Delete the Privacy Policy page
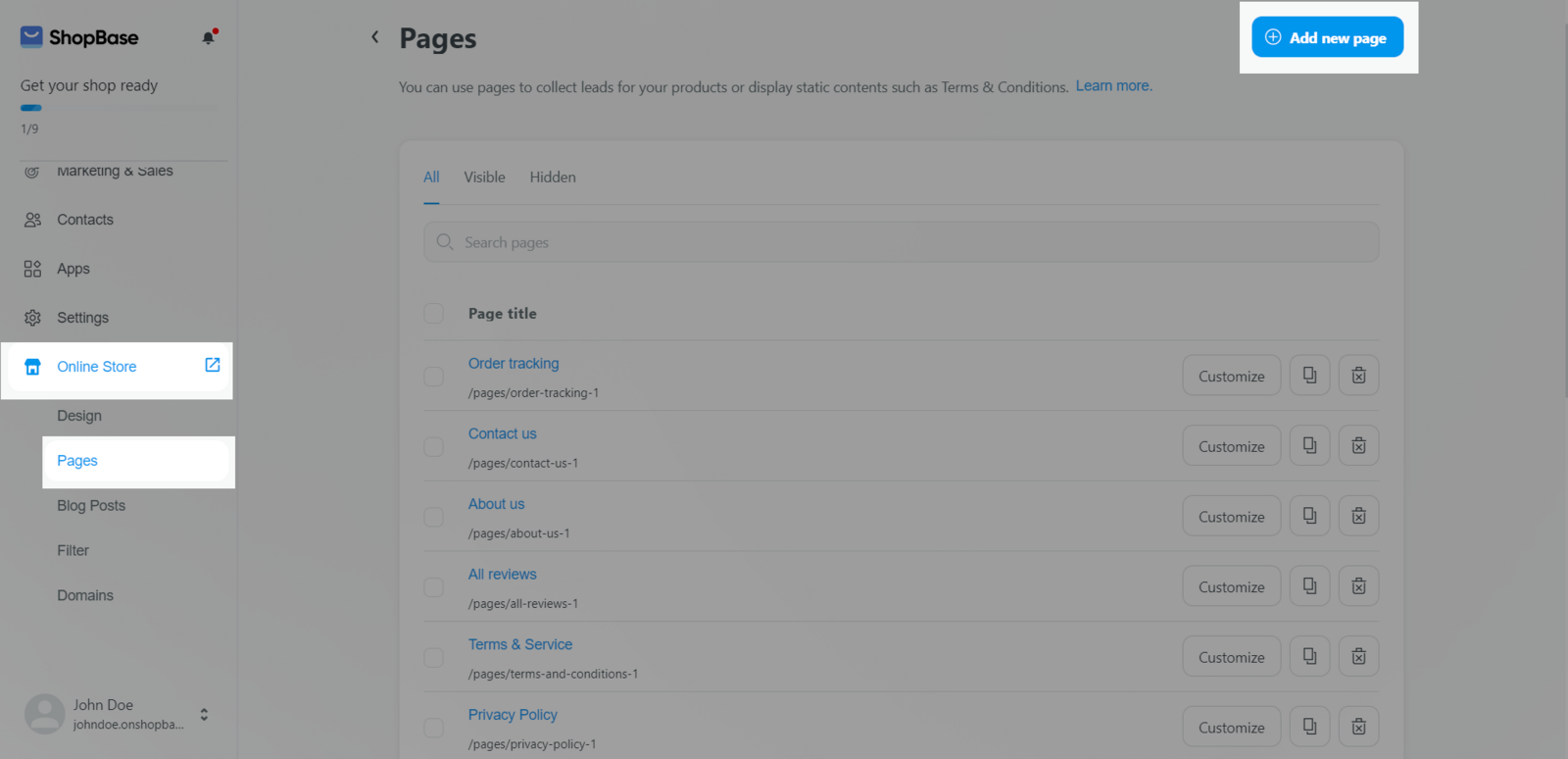Viewport: 1568px width, 759px height. (x=1358, y=727)
